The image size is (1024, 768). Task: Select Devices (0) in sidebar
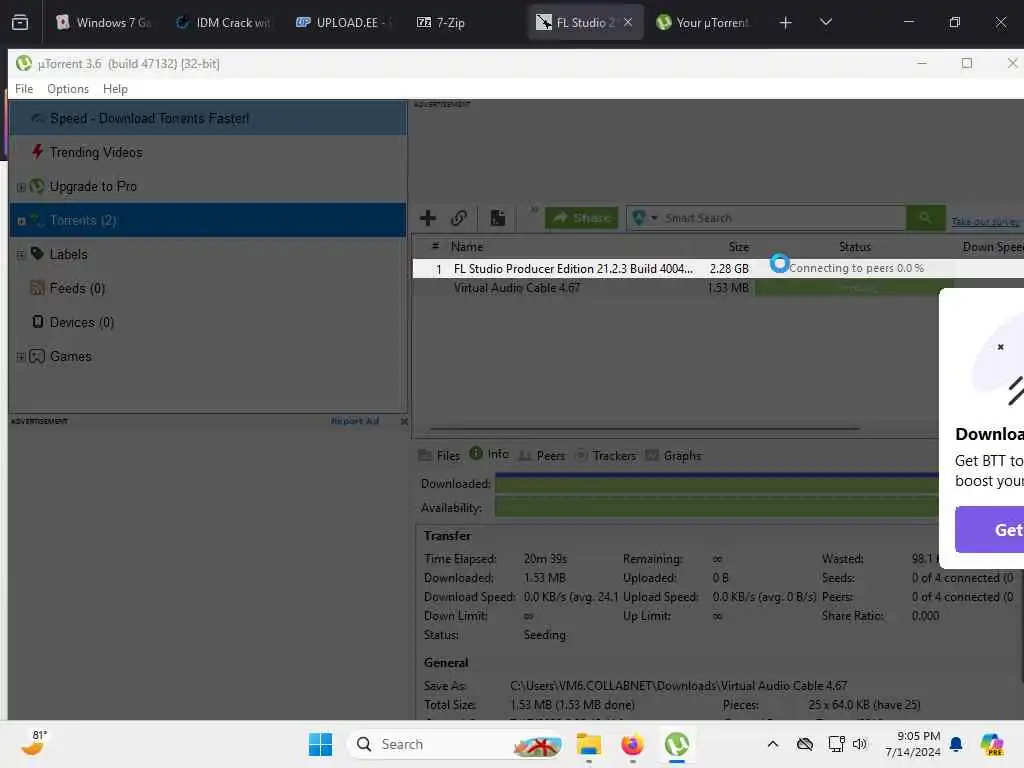tap(82, 322)
